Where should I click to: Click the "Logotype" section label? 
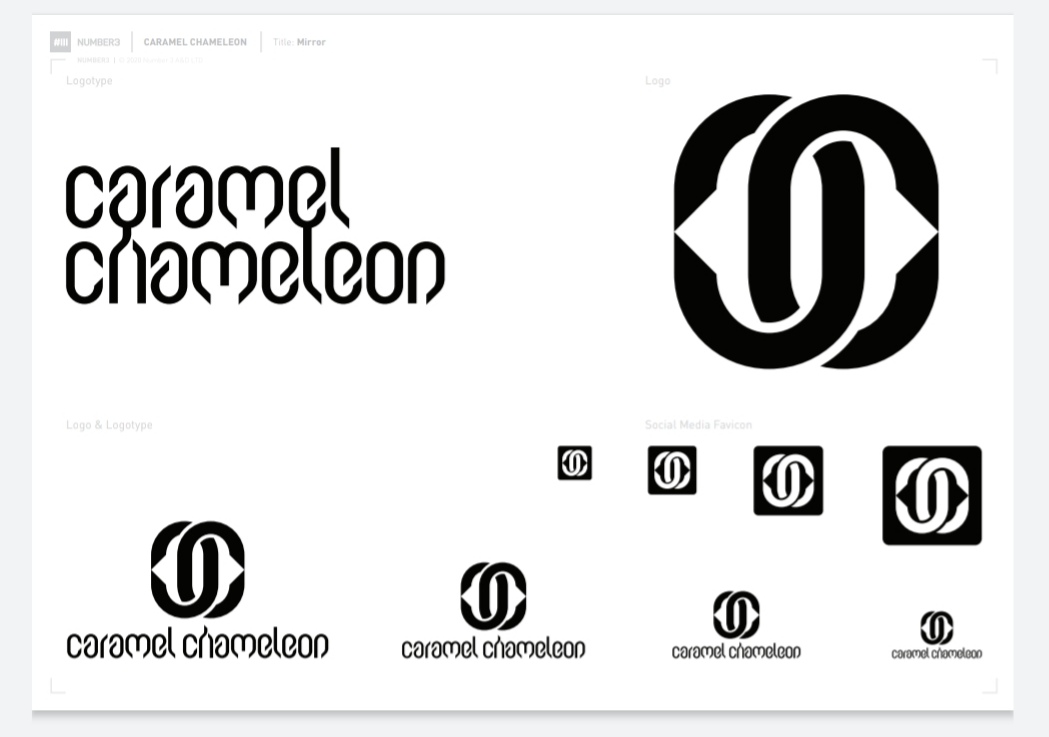coord(89,81)
